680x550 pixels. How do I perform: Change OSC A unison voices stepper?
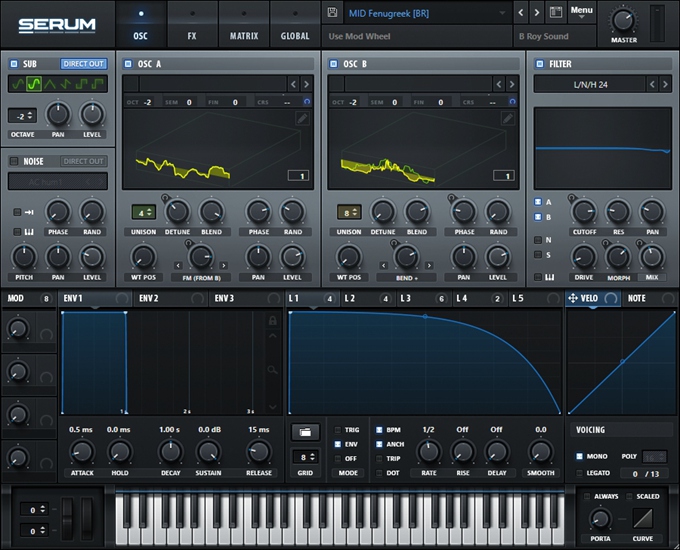(144, 213)
